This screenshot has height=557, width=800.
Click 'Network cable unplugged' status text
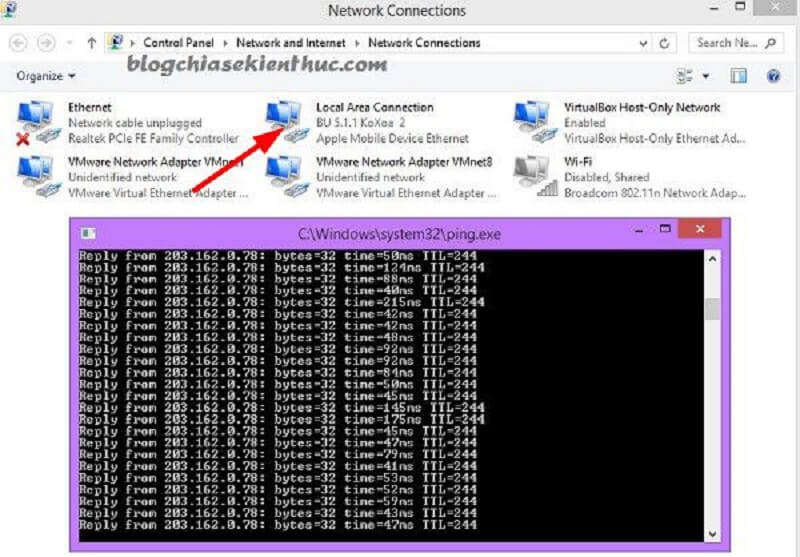(135, 123)
